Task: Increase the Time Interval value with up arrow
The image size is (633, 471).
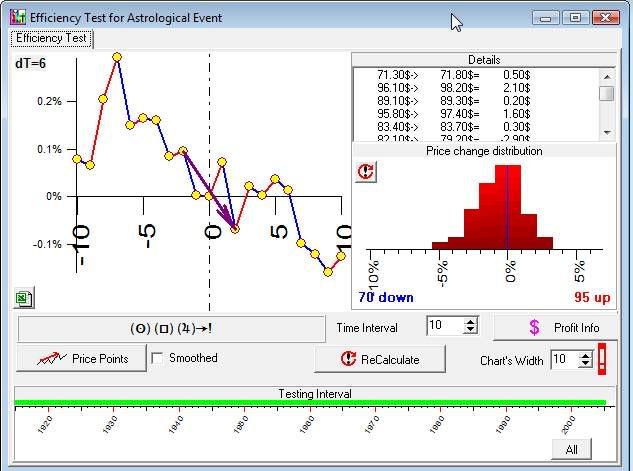Action: [471, 322]
